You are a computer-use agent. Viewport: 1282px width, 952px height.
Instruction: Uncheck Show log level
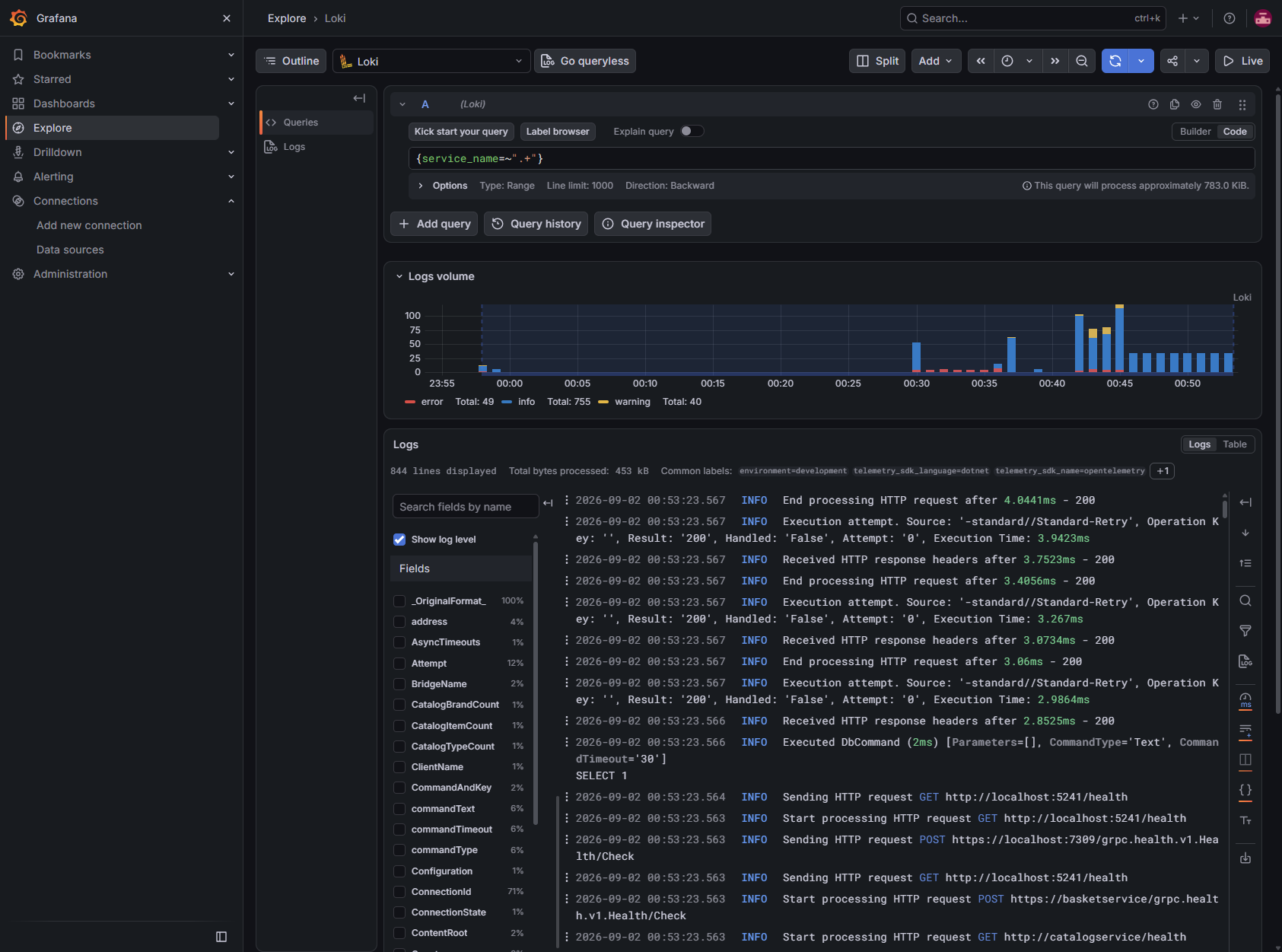[399, 540]
